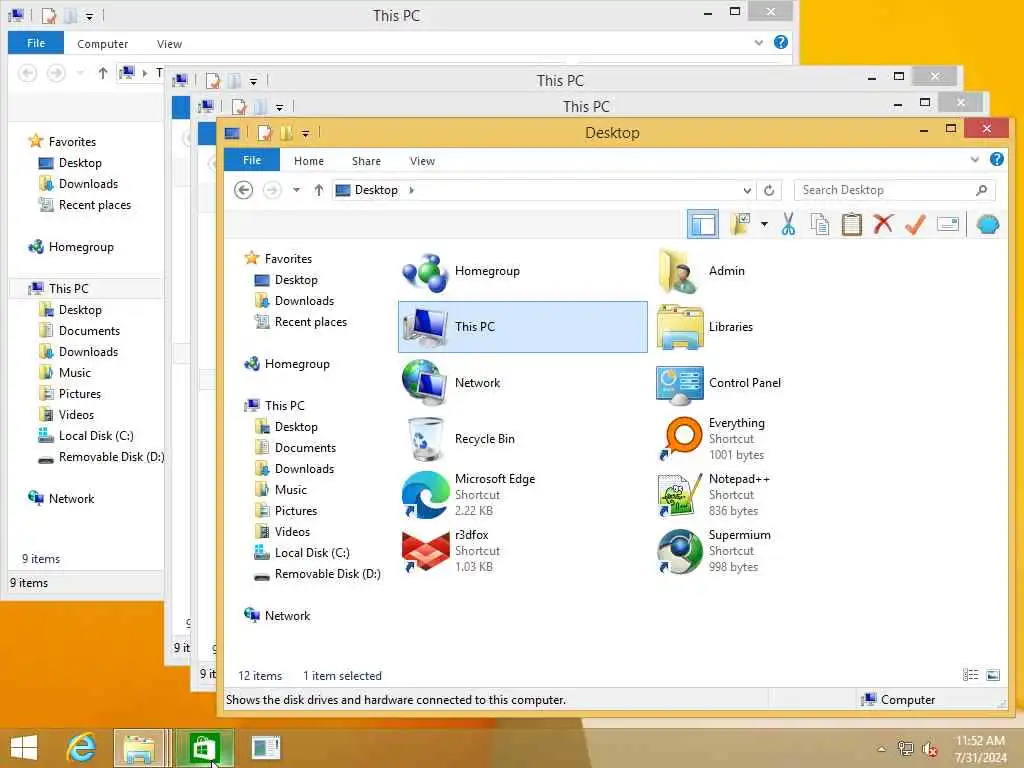
Task: Open the Windows Start button
Action: (24, 748)
